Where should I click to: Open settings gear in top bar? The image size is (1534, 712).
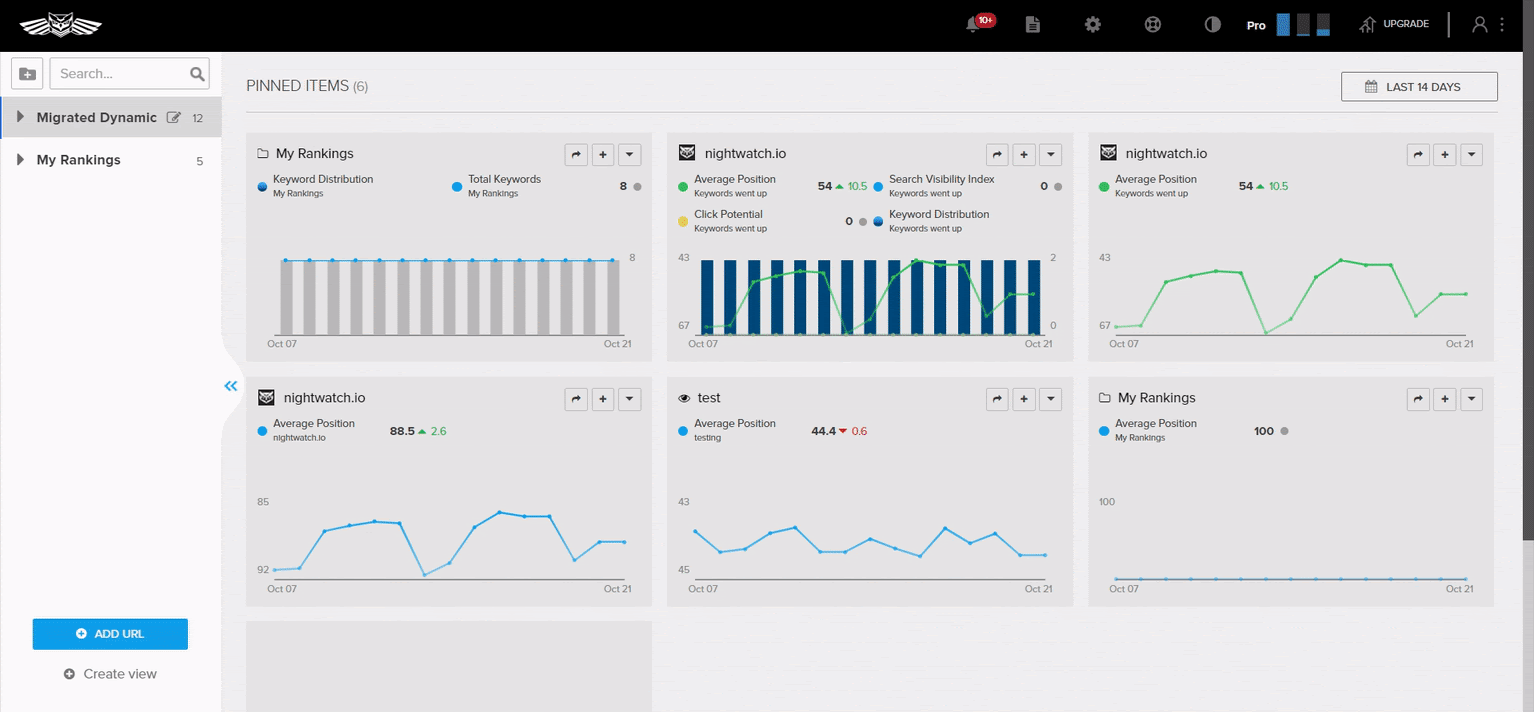tap(1093, 25)
